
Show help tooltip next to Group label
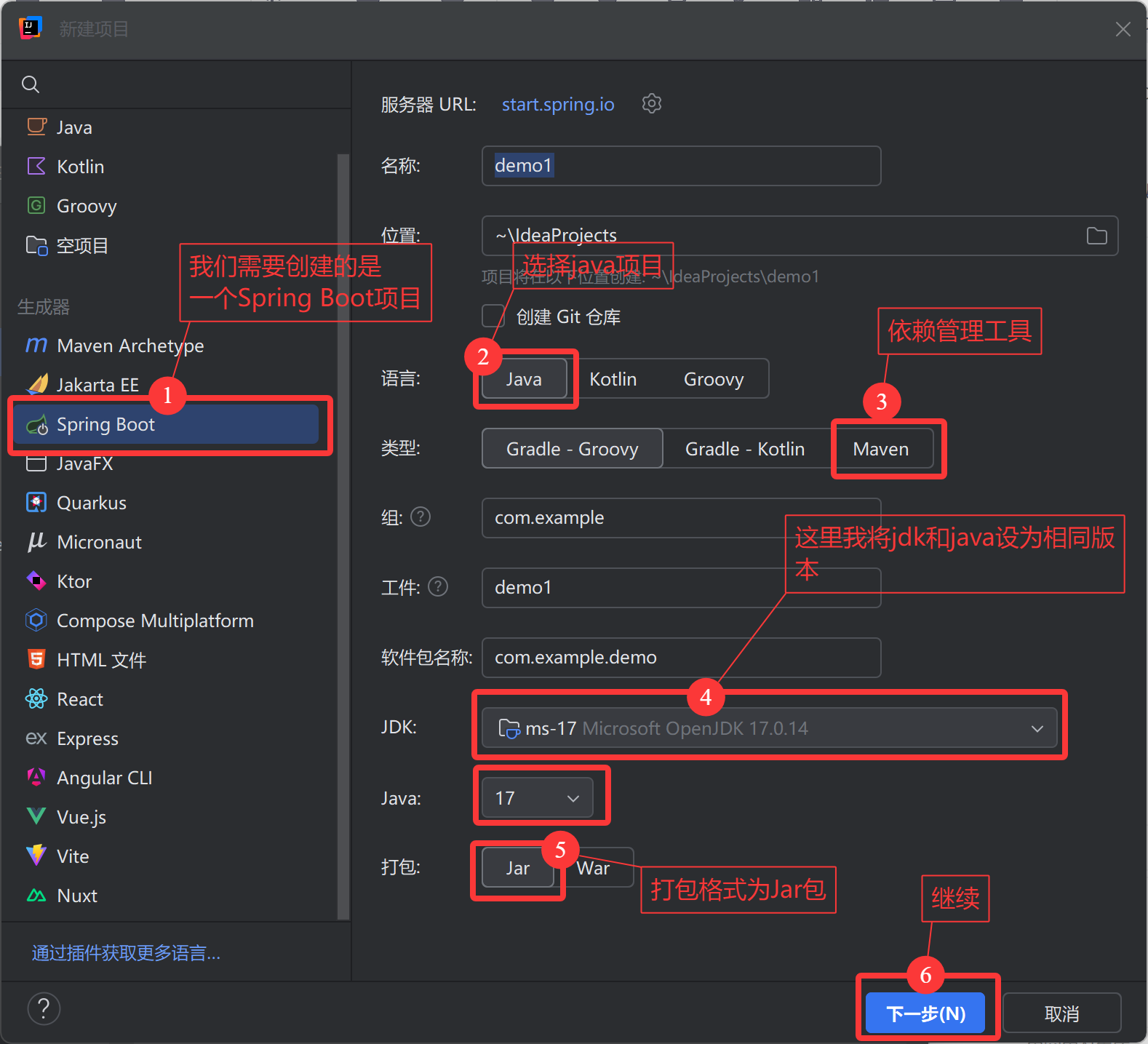tap(420, 517)
